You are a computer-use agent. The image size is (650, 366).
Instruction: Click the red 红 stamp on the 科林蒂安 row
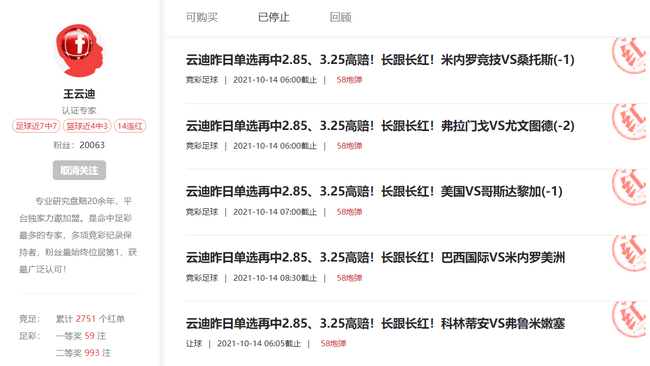pos(629,320)
